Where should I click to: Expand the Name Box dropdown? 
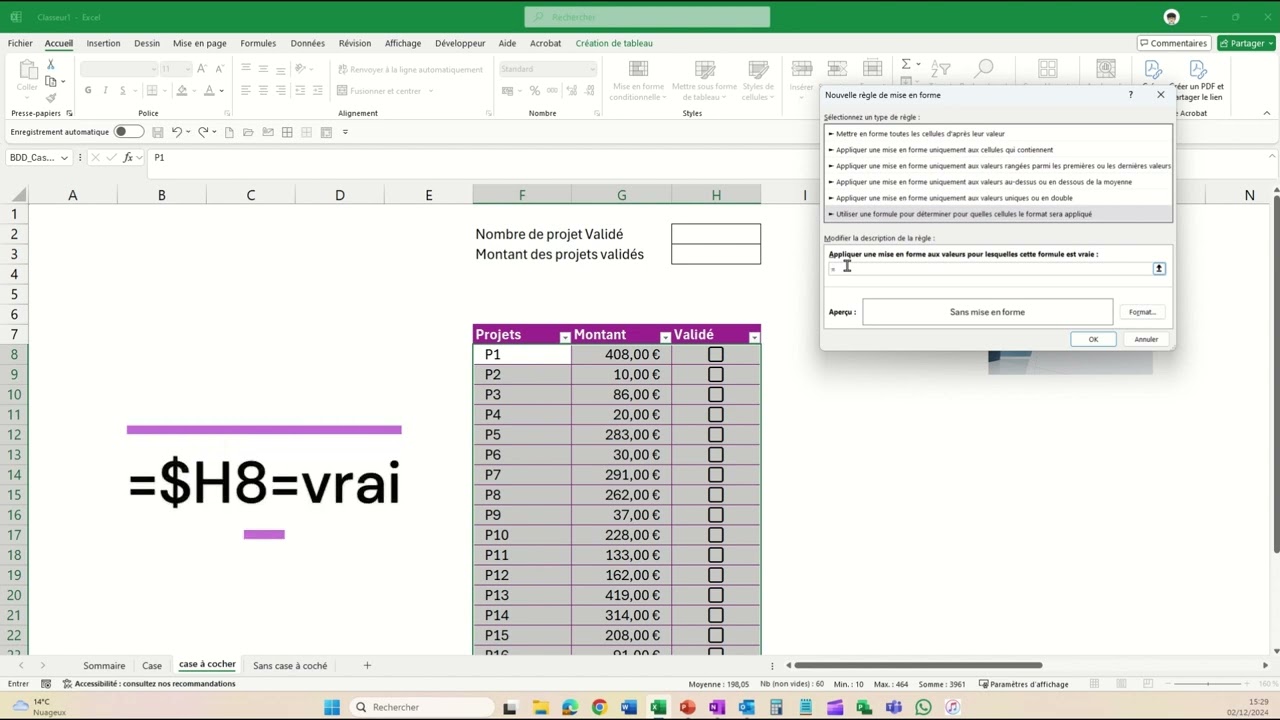click(64, 158)
